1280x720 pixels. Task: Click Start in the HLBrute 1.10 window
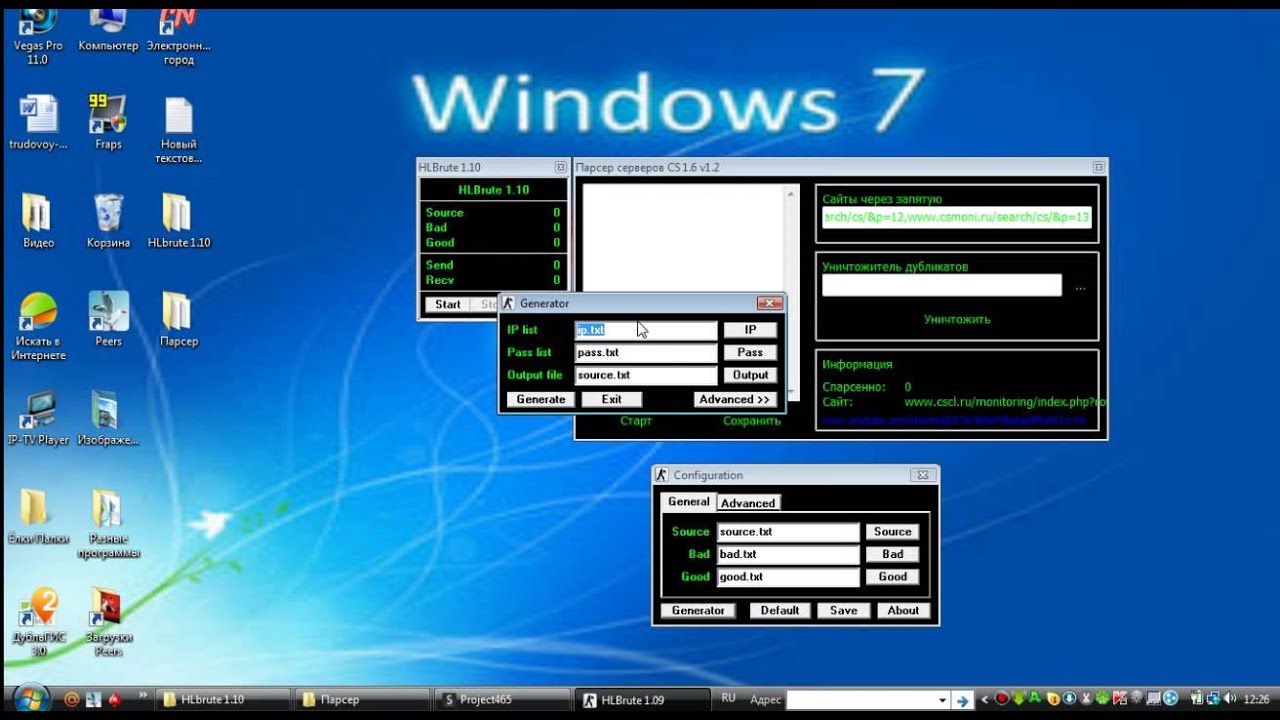tap(448, 304)
